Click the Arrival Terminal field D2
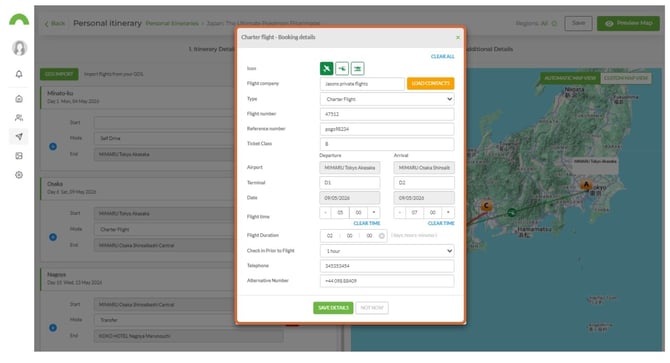670x363 pixels. point(424,183)
